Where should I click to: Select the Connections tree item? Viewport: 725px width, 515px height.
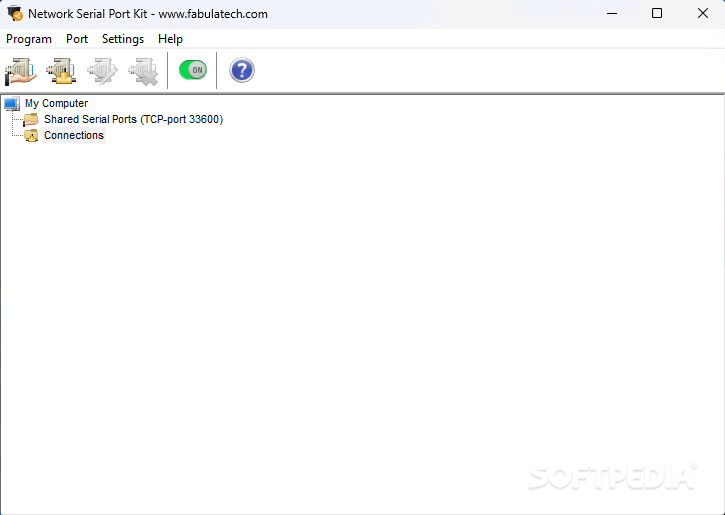(x=74, y=135)
